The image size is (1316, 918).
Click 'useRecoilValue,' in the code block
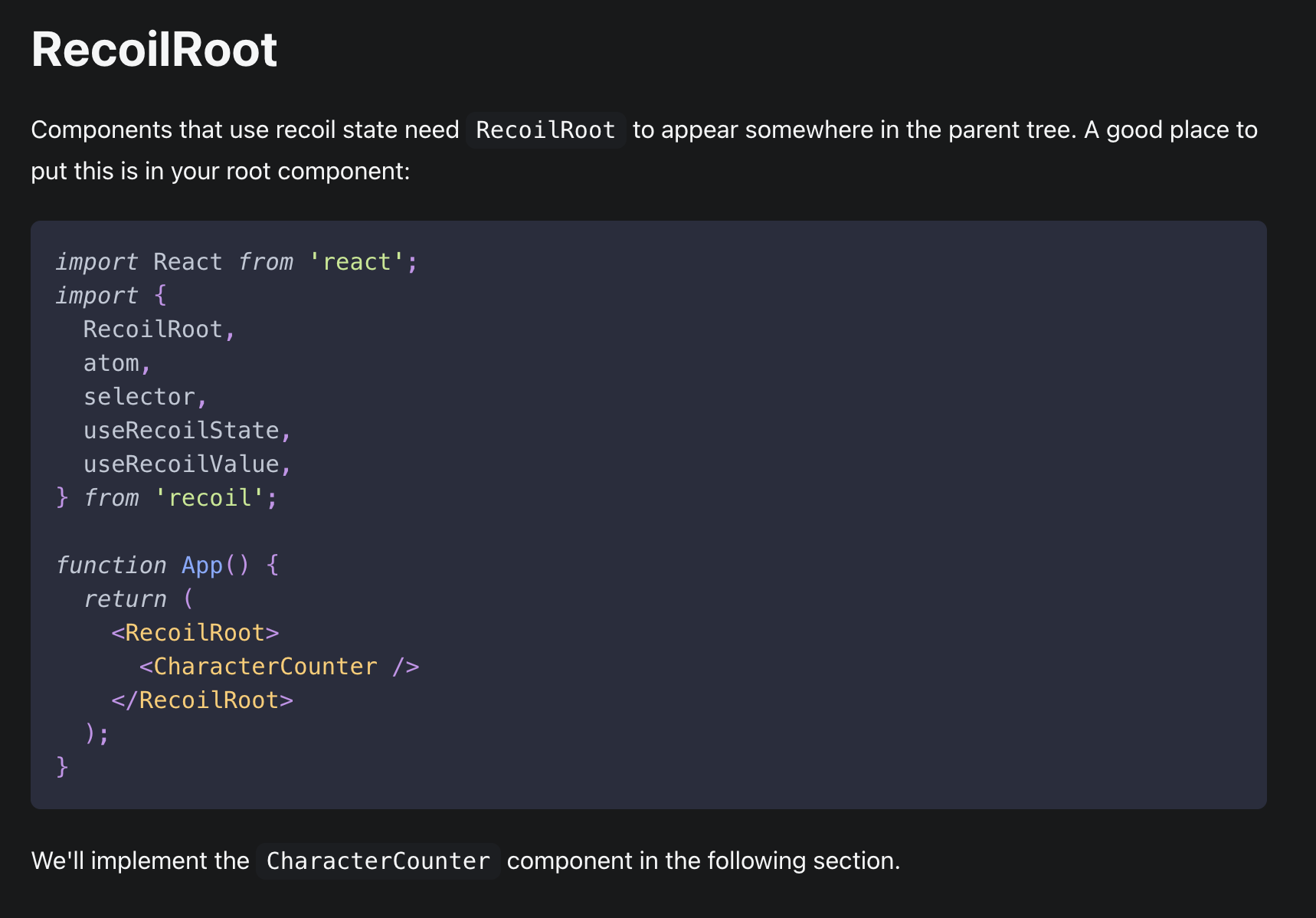pyautogui.click(x=188, y=464)
